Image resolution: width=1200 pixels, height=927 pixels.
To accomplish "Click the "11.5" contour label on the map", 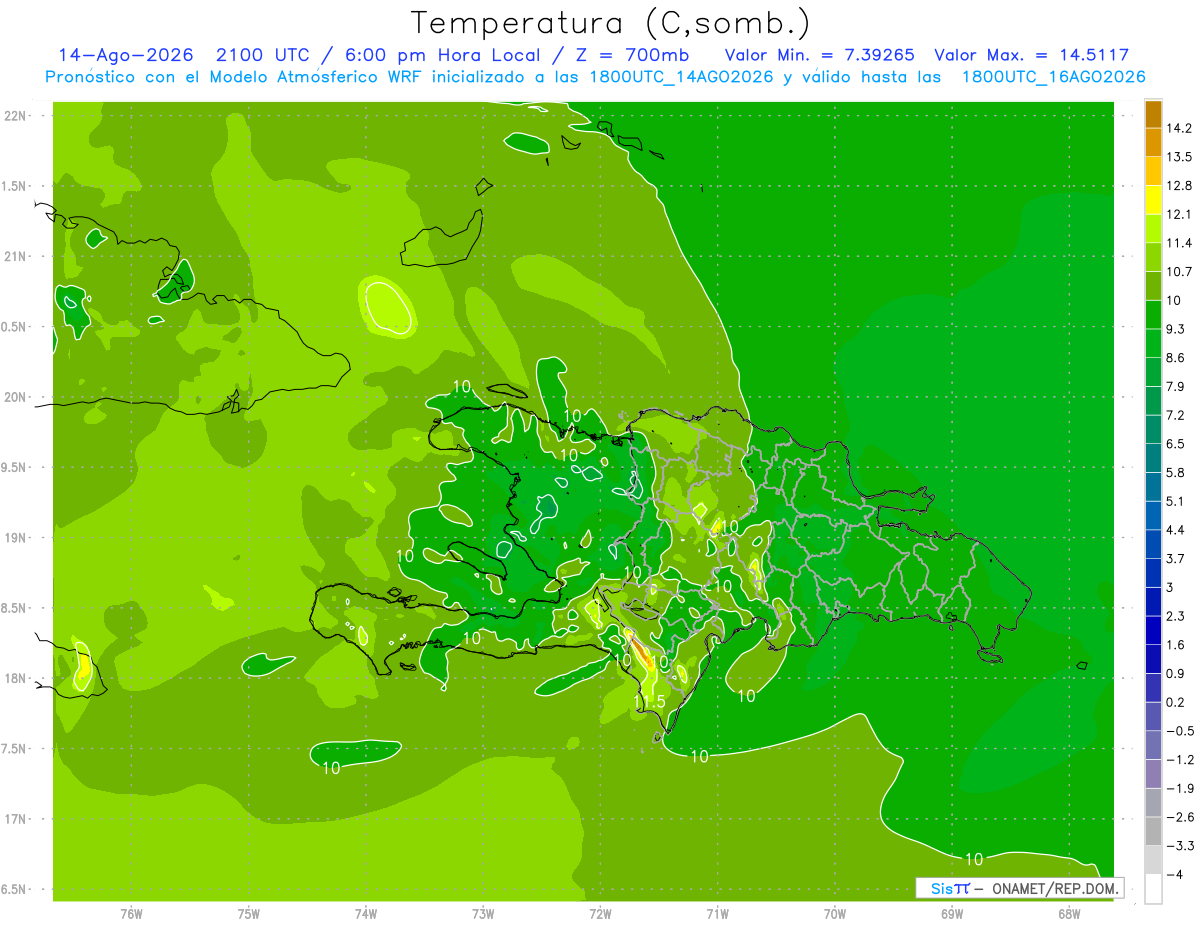I will coord(648,701).
